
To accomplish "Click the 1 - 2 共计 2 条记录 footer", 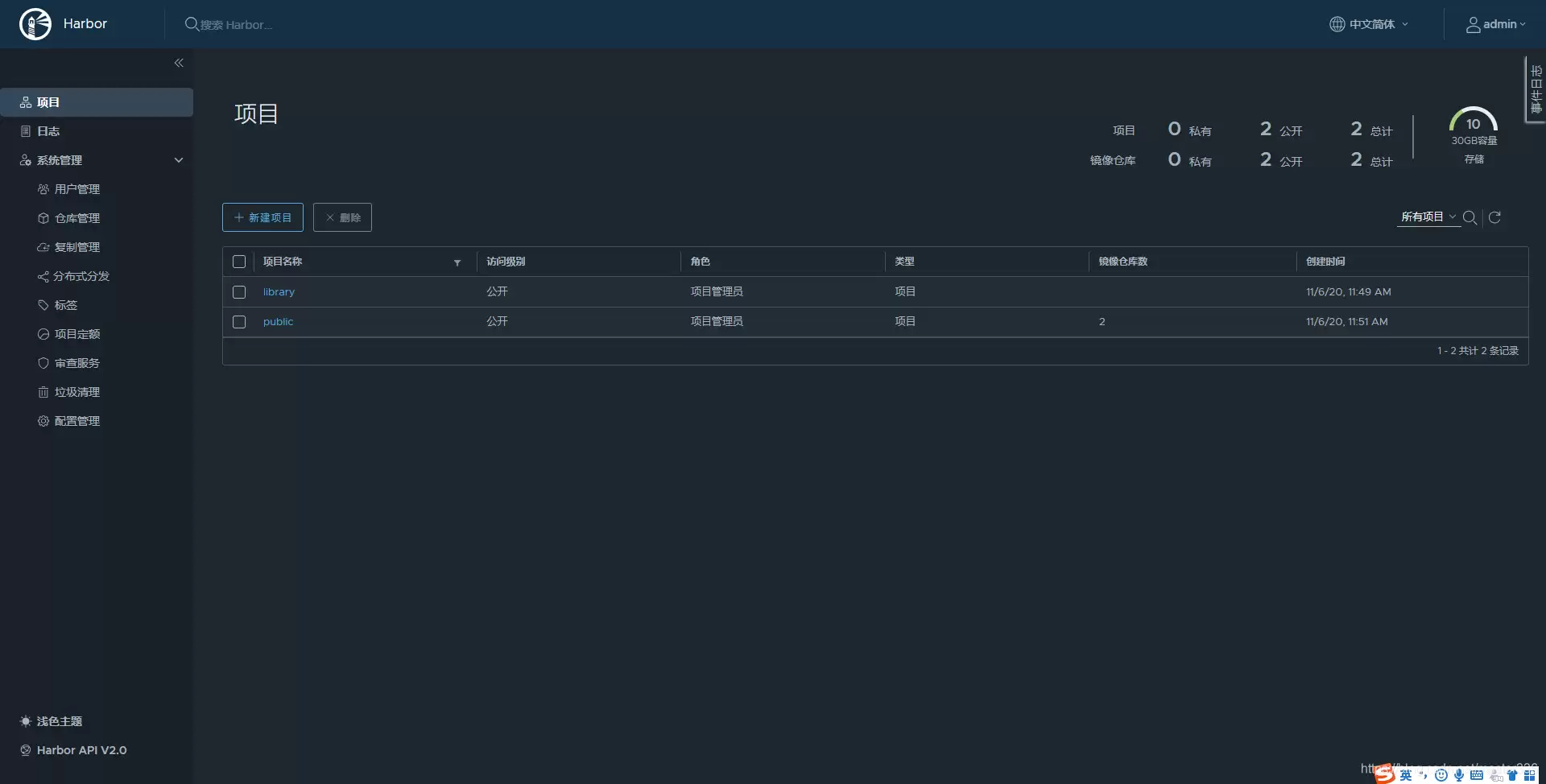I will (1478, 351).
